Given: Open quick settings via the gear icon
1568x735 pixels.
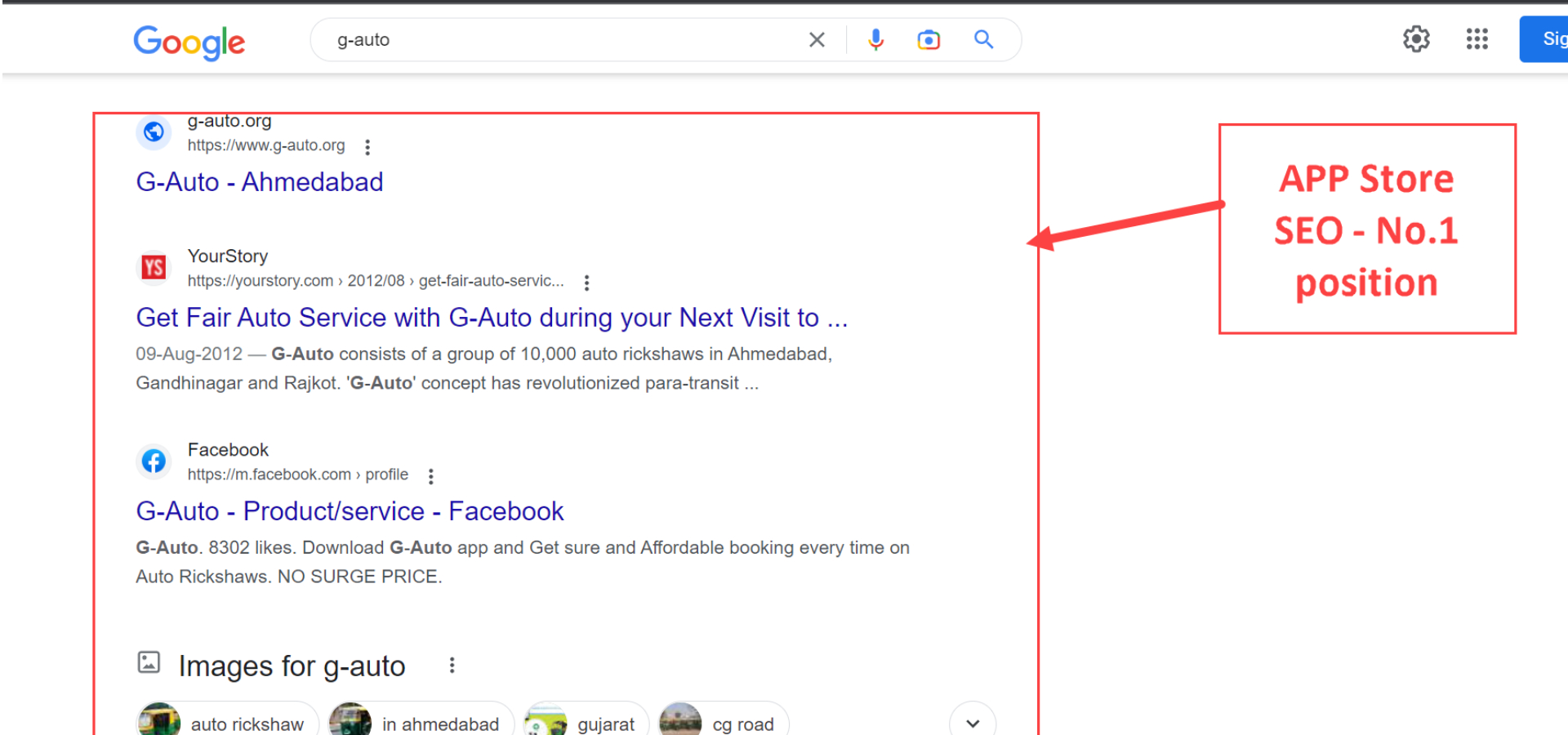Looking at the screenshot, I should point(1416,38).
